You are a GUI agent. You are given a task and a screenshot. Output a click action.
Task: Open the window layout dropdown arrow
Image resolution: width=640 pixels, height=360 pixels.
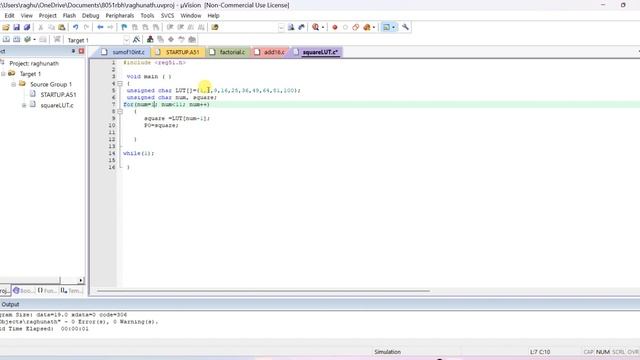tap(393, 27)
